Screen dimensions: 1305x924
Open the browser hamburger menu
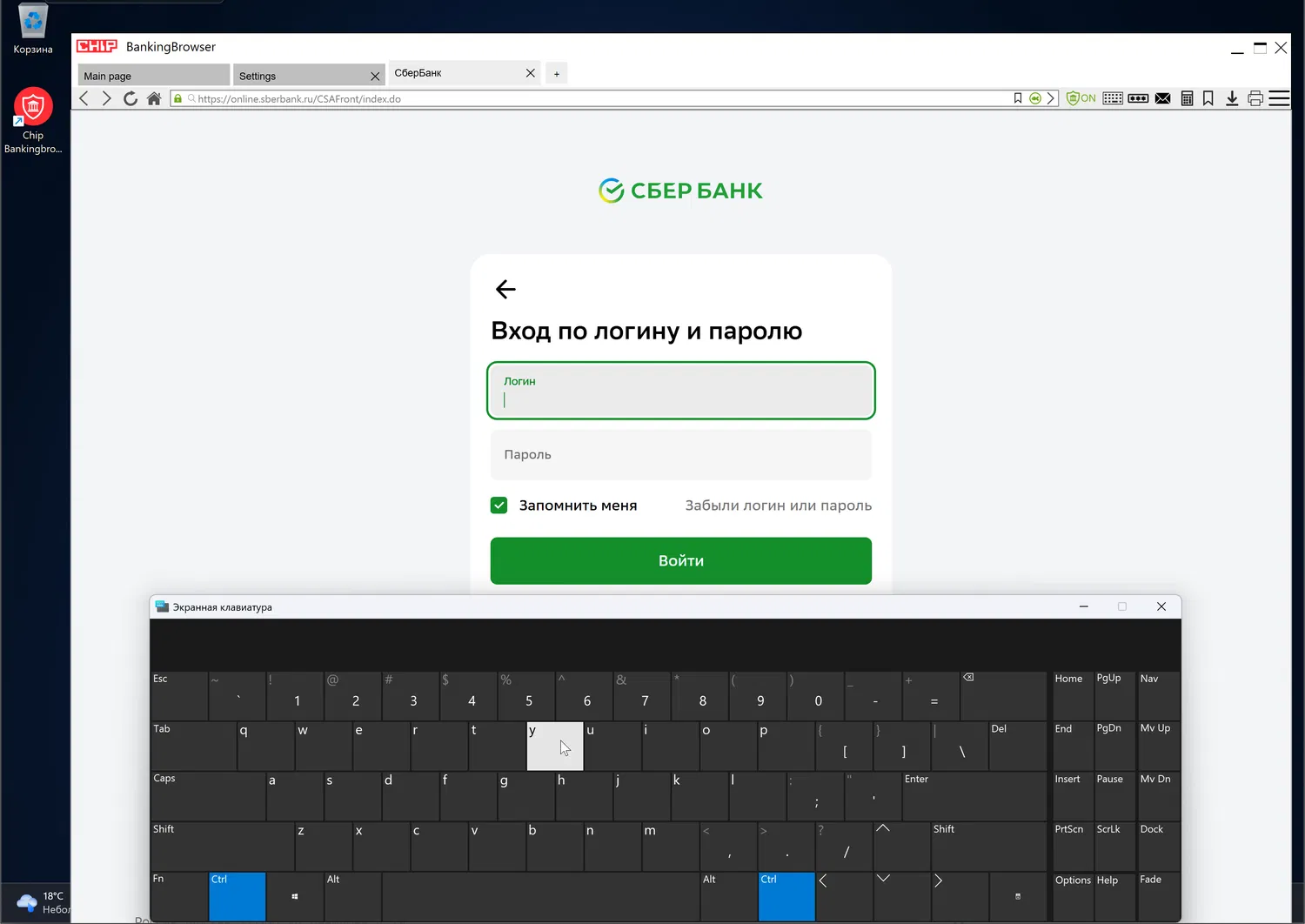click(x=1279, y=98)
